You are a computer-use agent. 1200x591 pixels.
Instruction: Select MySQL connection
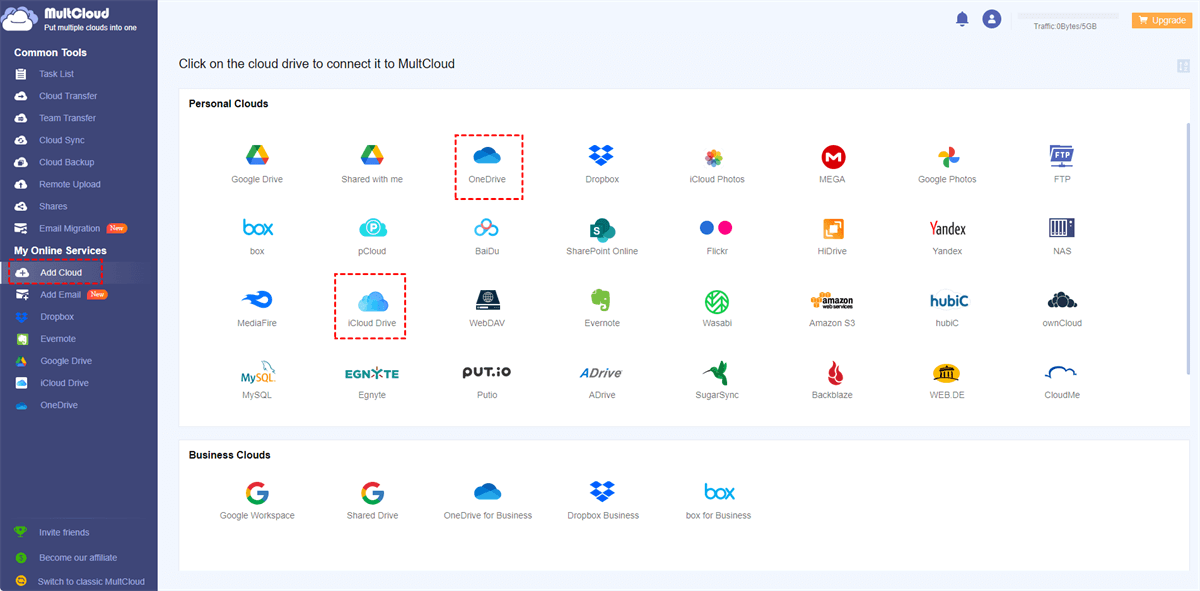257,381
